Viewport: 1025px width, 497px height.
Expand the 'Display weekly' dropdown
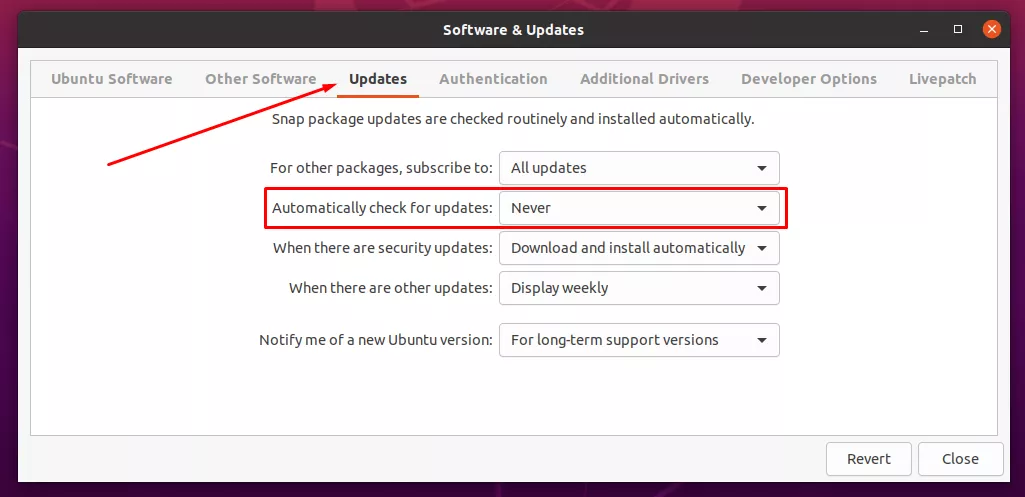click(639, 288)
